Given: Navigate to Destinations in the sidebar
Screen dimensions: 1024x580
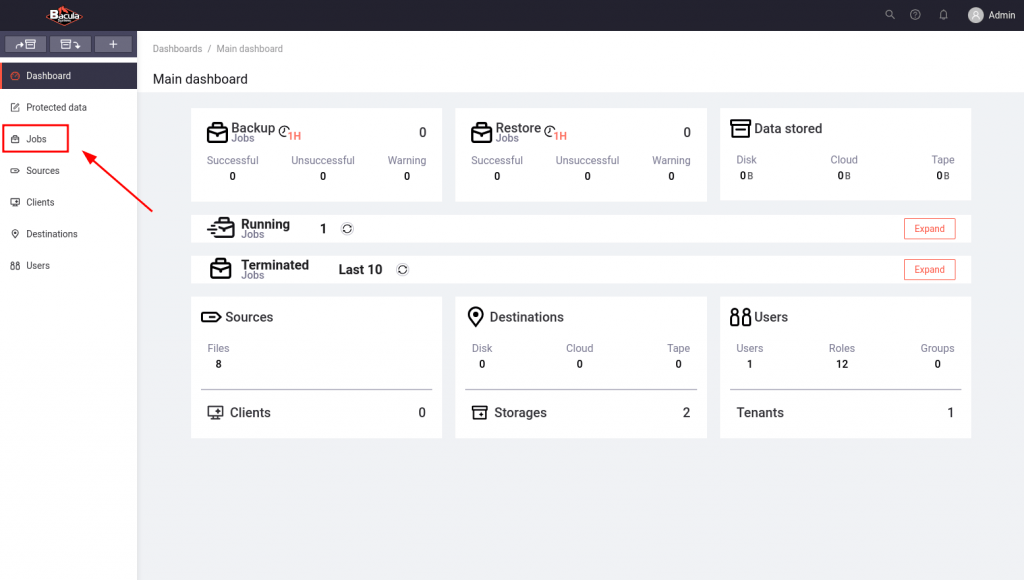Looking at the screenshot, I should [51, 234].
